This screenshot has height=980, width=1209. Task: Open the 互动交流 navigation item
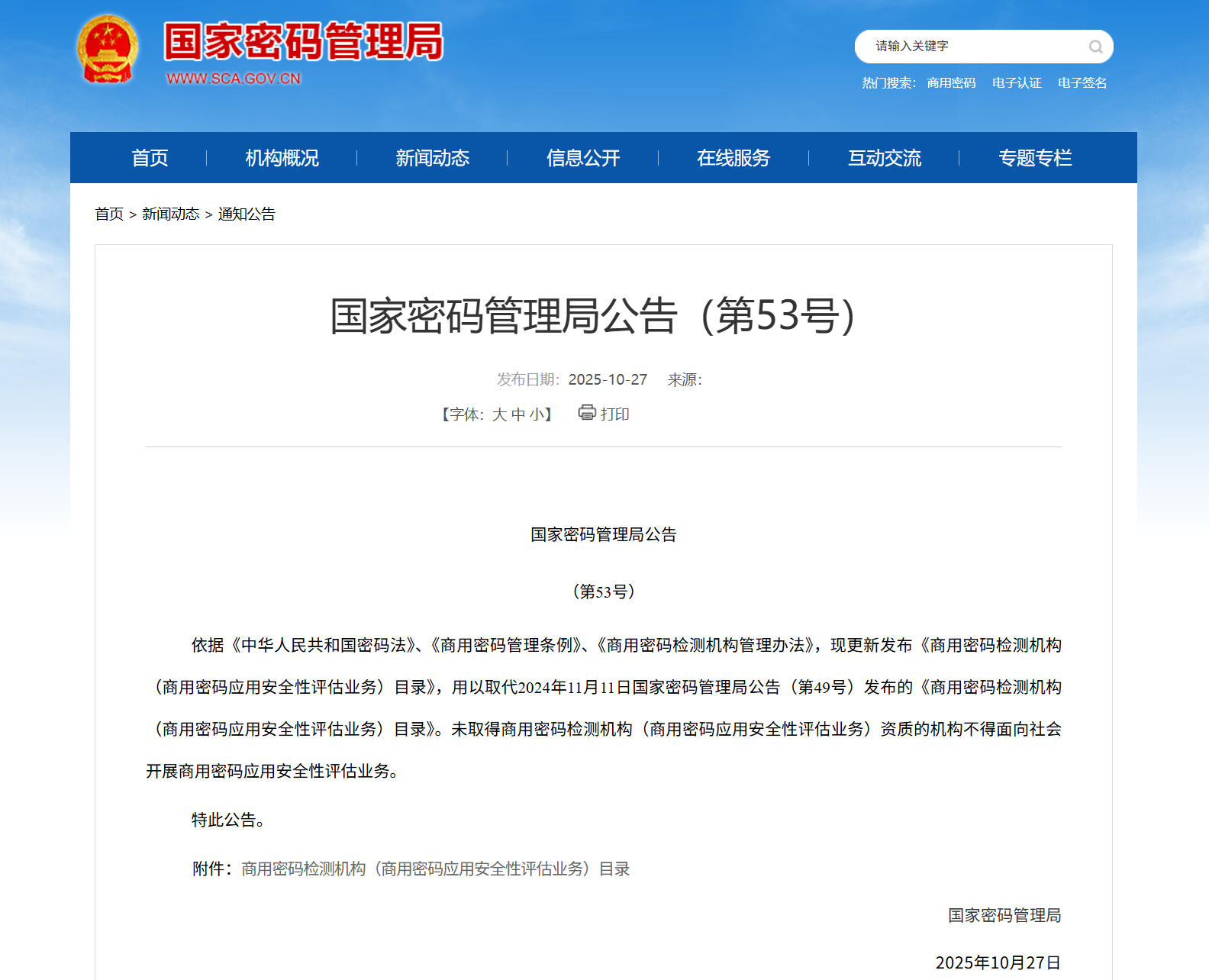click(x=884, y=158)
